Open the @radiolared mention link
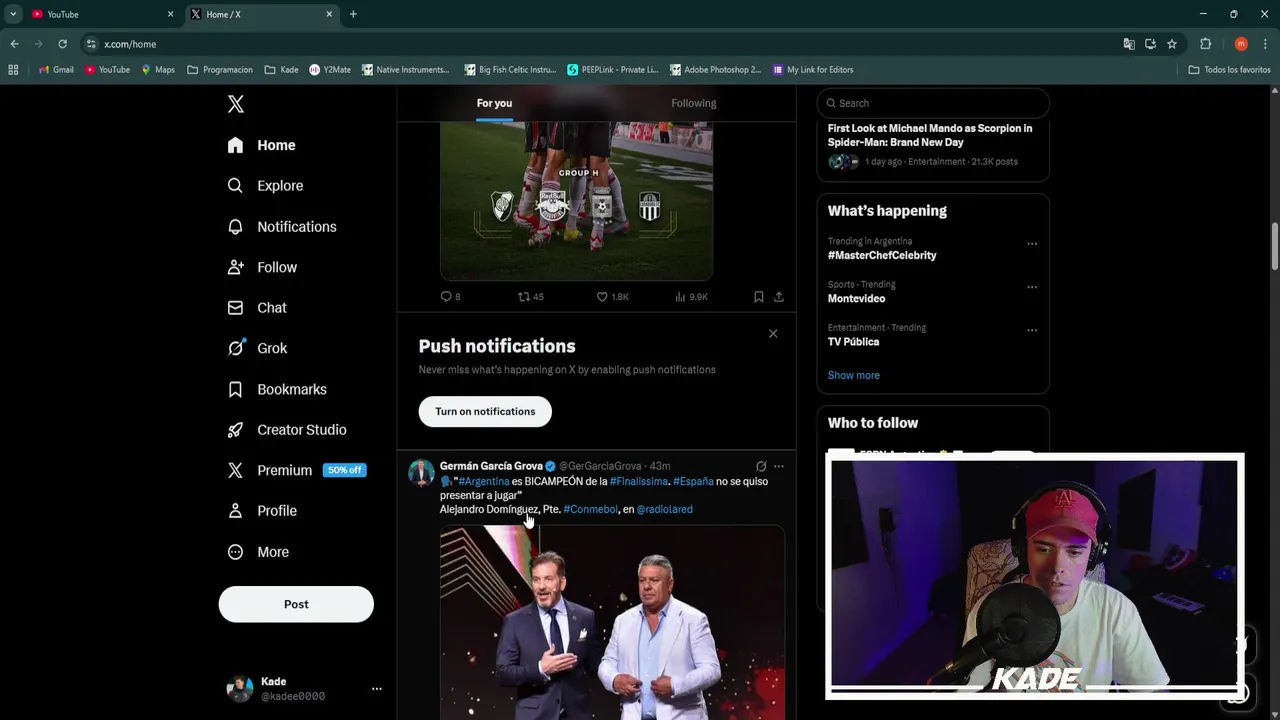This screenshot has width=1280, height=720. point(665,510)
